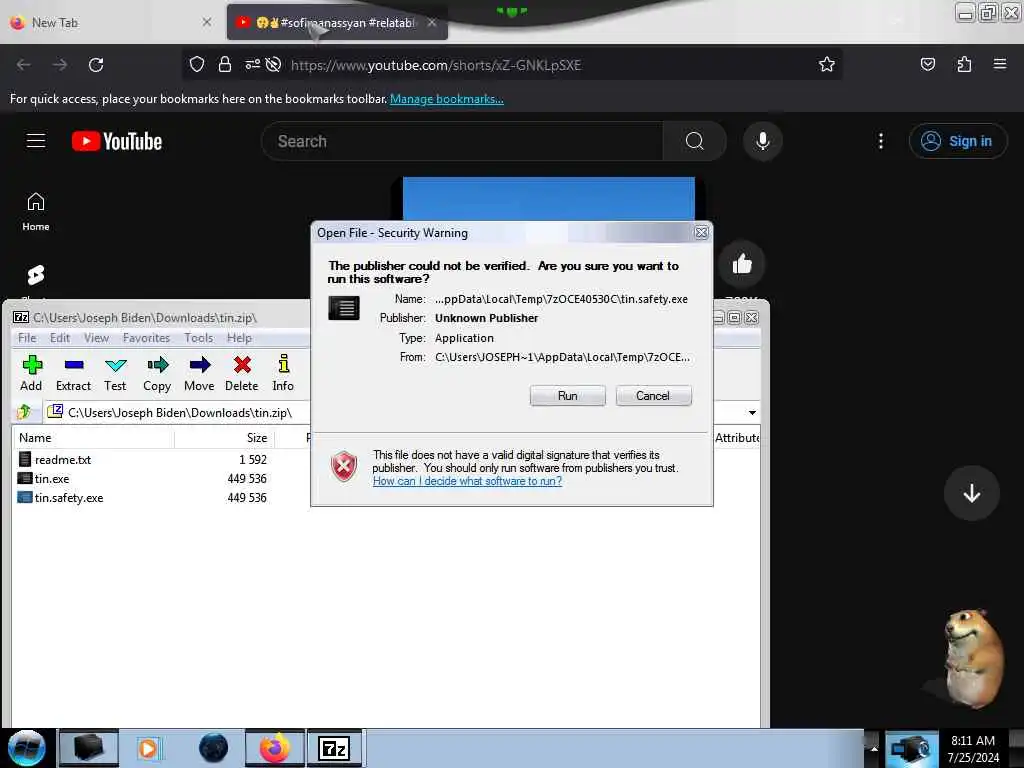Open the Windows Start button
This screenshot has height=768, width=1024.
click(26, 748)
